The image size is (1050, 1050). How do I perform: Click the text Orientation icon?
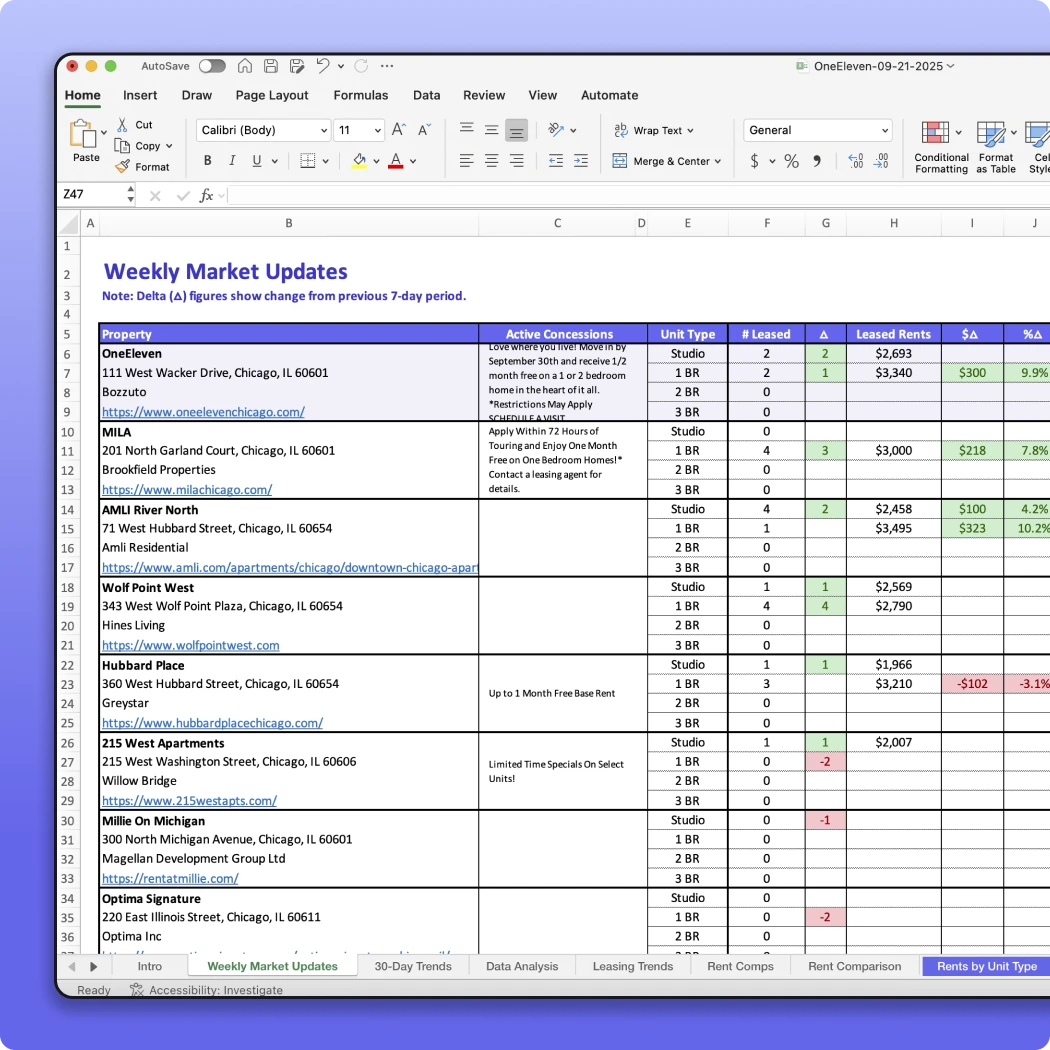click(556, 129)
